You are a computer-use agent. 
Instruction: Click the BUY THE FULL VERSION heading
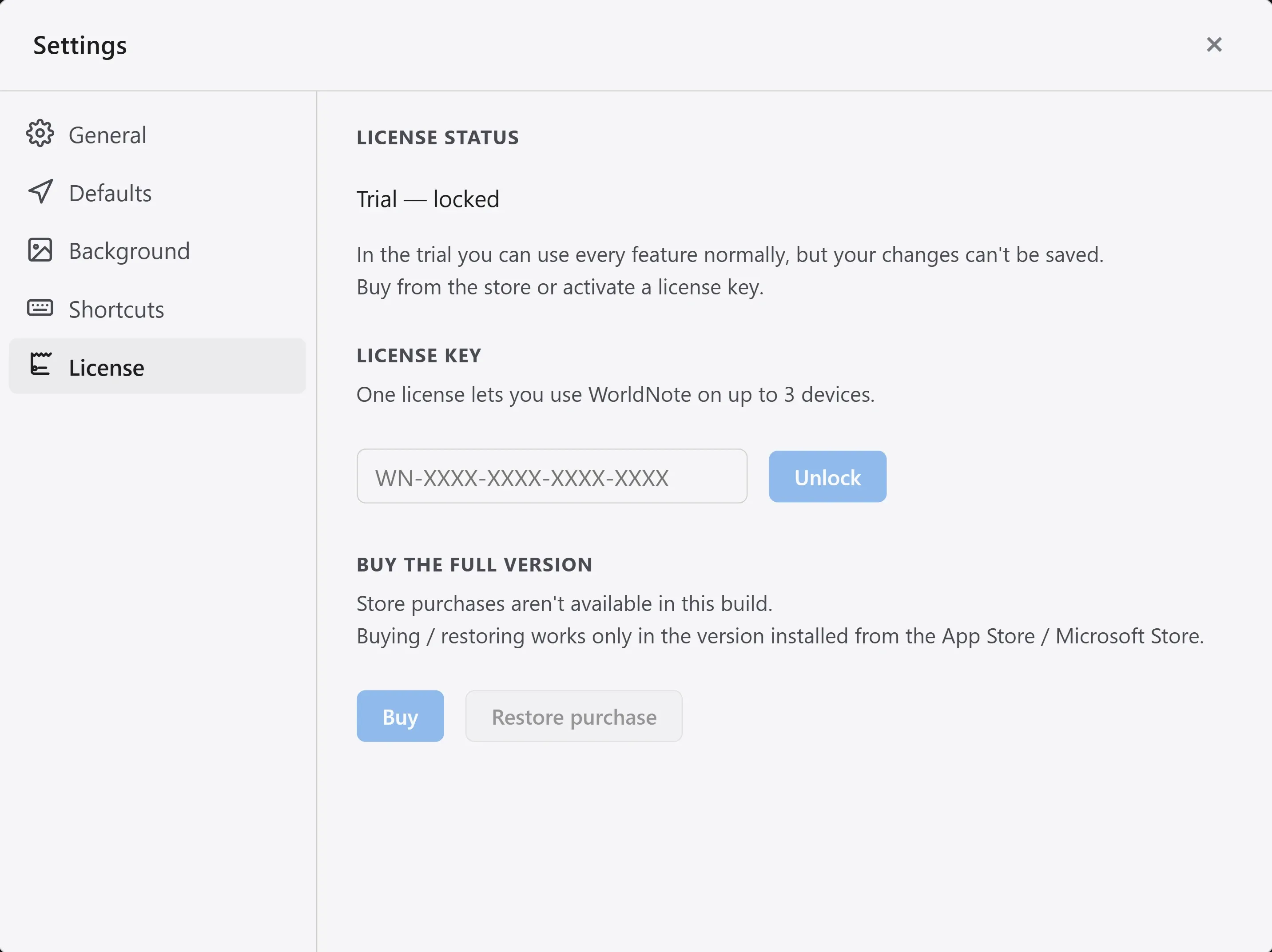coord(474,564)
